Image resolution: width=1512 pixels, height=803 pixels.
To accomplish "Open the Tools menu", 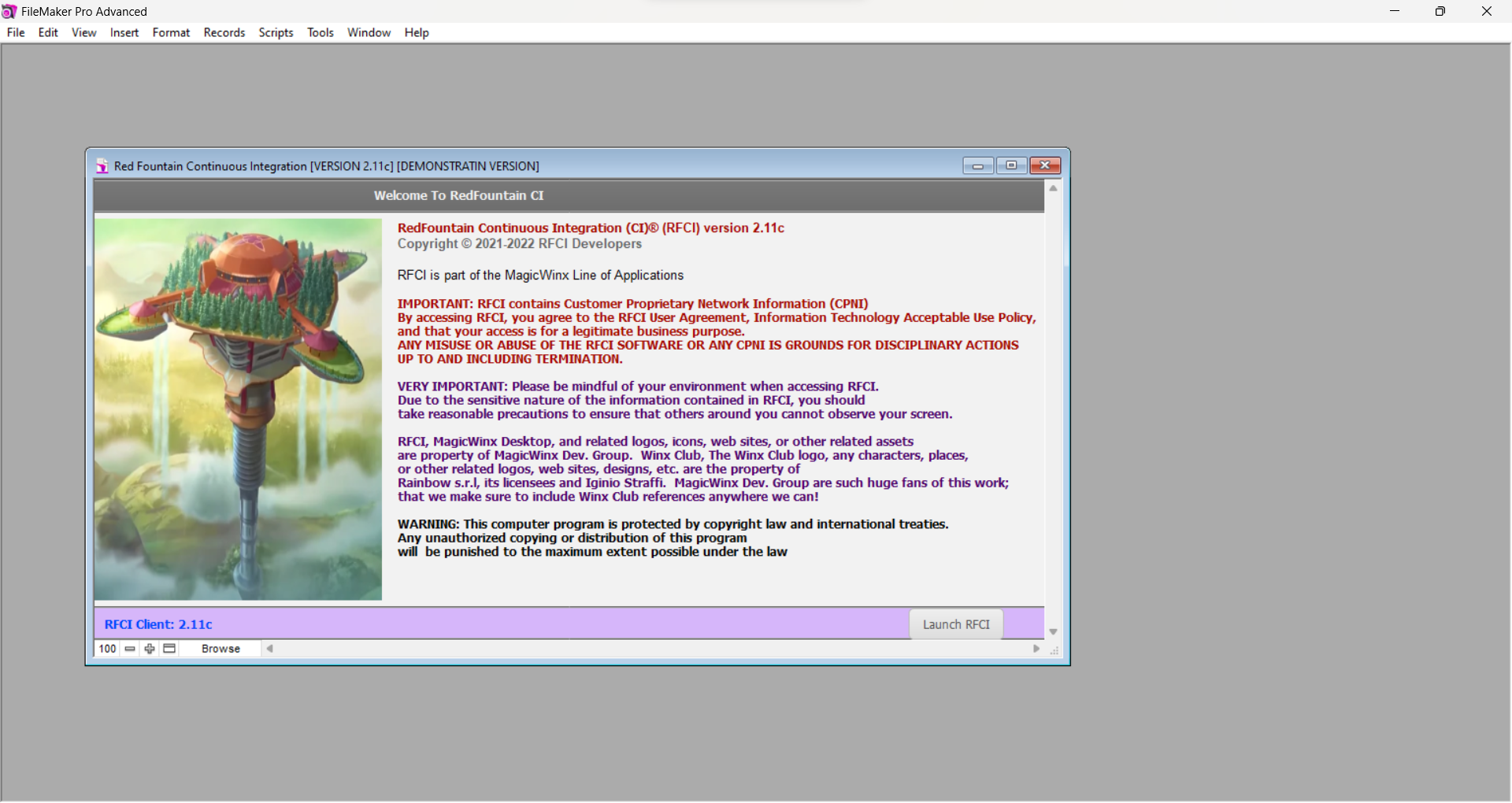I will coord(321,33).
